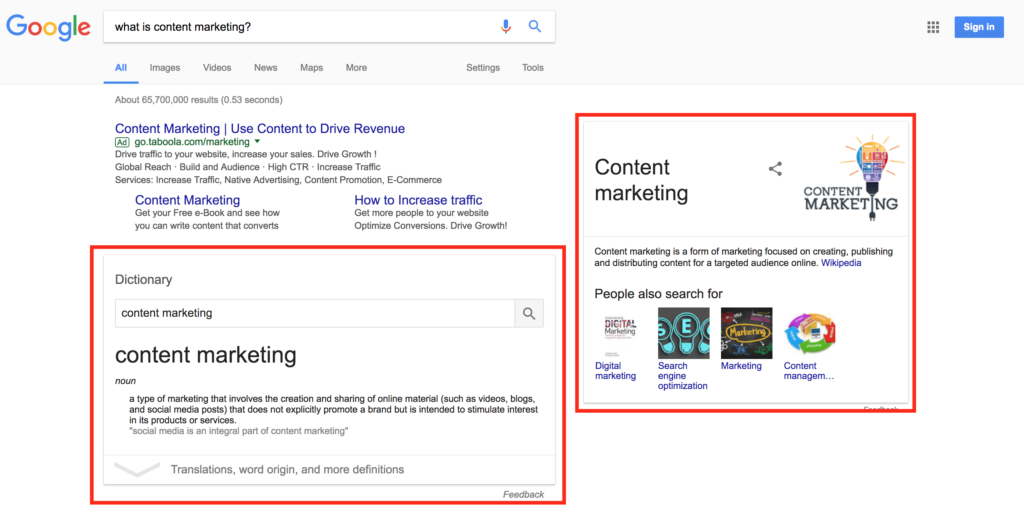
Task: Open the Marketing chalkboard thumbnail image
Action: coord(746,333)
